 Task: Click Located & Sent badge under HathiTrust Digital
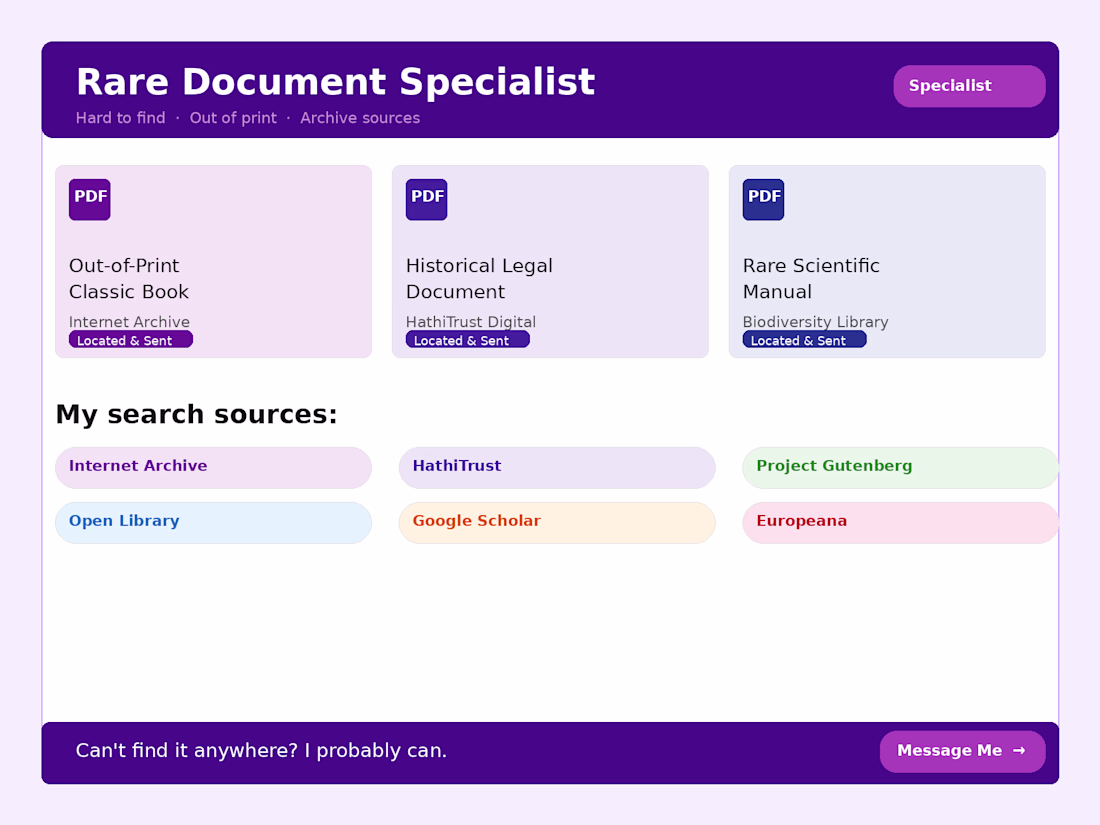coord(467,340)
